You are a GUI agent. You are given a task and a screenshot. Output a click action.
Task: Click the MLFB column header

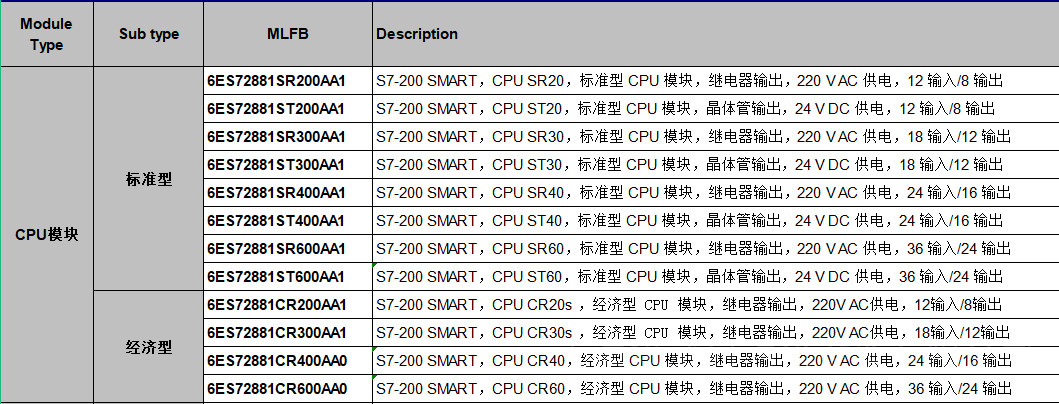coord(288,34)
